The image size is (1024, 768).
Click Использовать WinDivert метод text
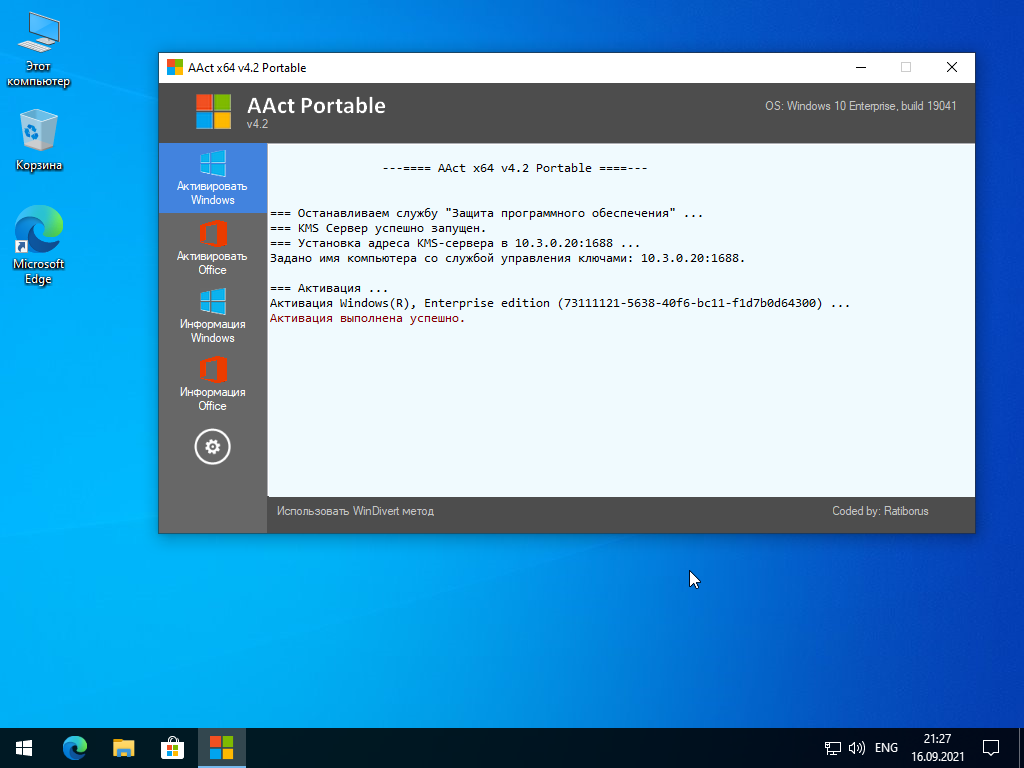355,511
